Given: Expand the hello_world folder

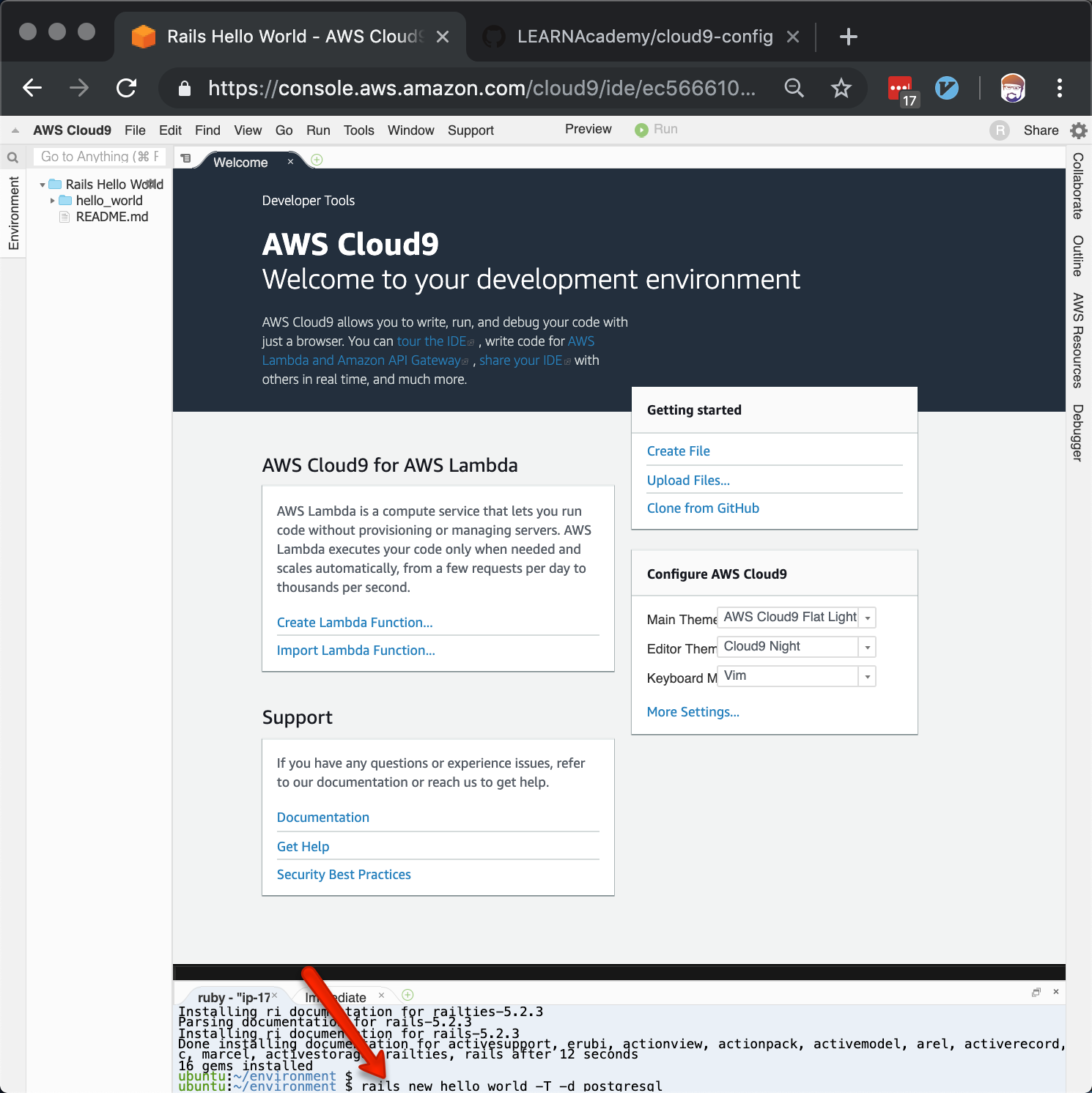Looking at the screenshot, I should coord(52,201).
